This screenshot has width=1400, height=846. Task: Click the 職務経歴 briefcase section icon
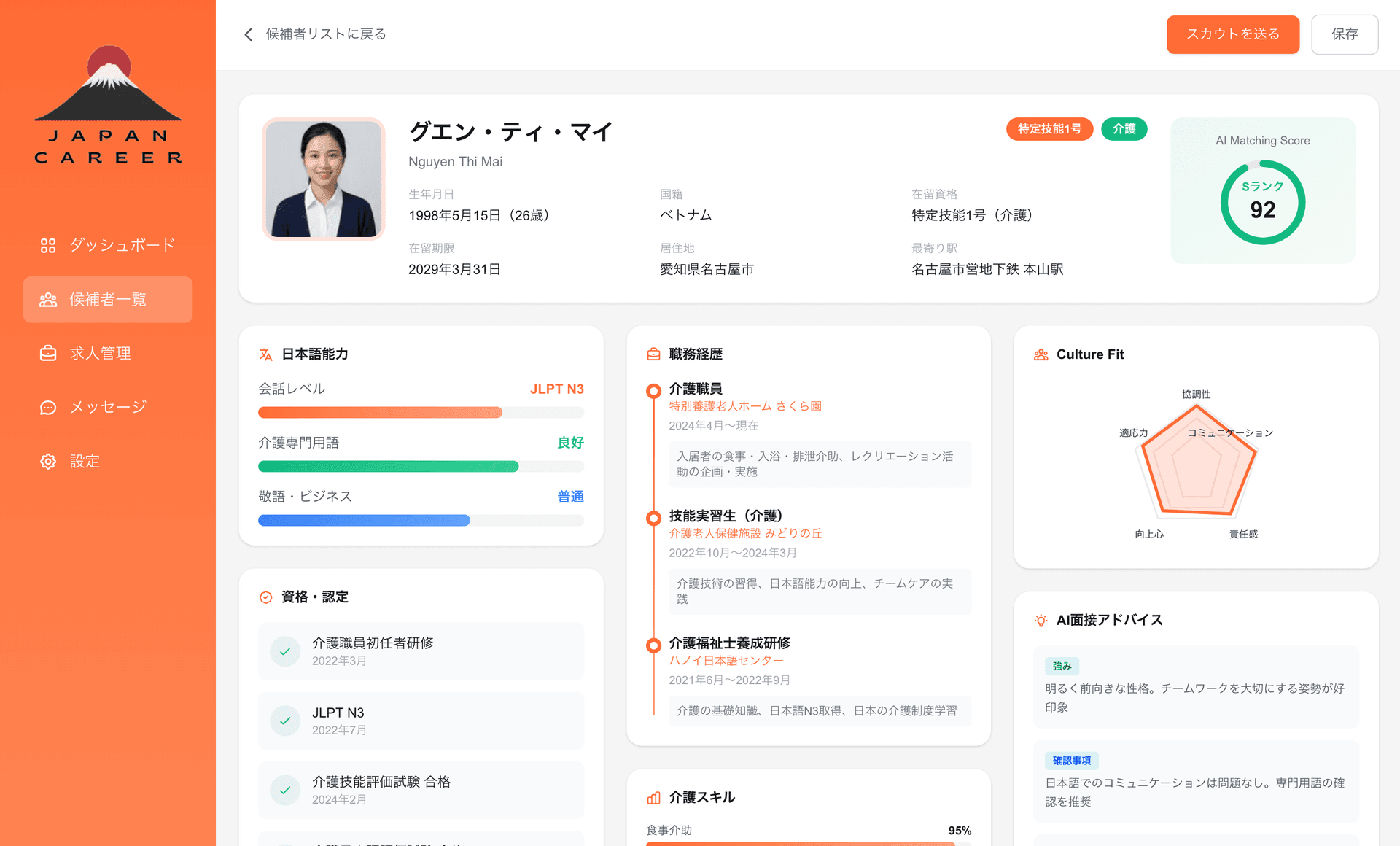tap(653, 354)
